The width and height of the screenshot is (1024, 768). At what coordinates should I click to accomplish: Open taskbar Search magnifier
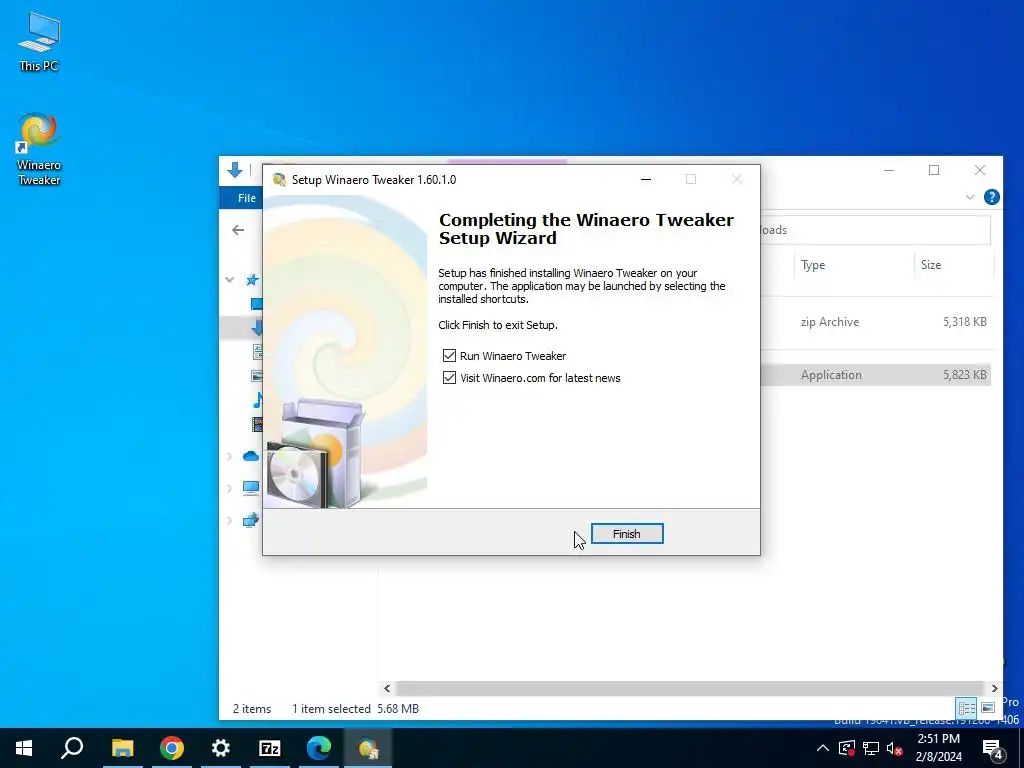tap(72, 748)
